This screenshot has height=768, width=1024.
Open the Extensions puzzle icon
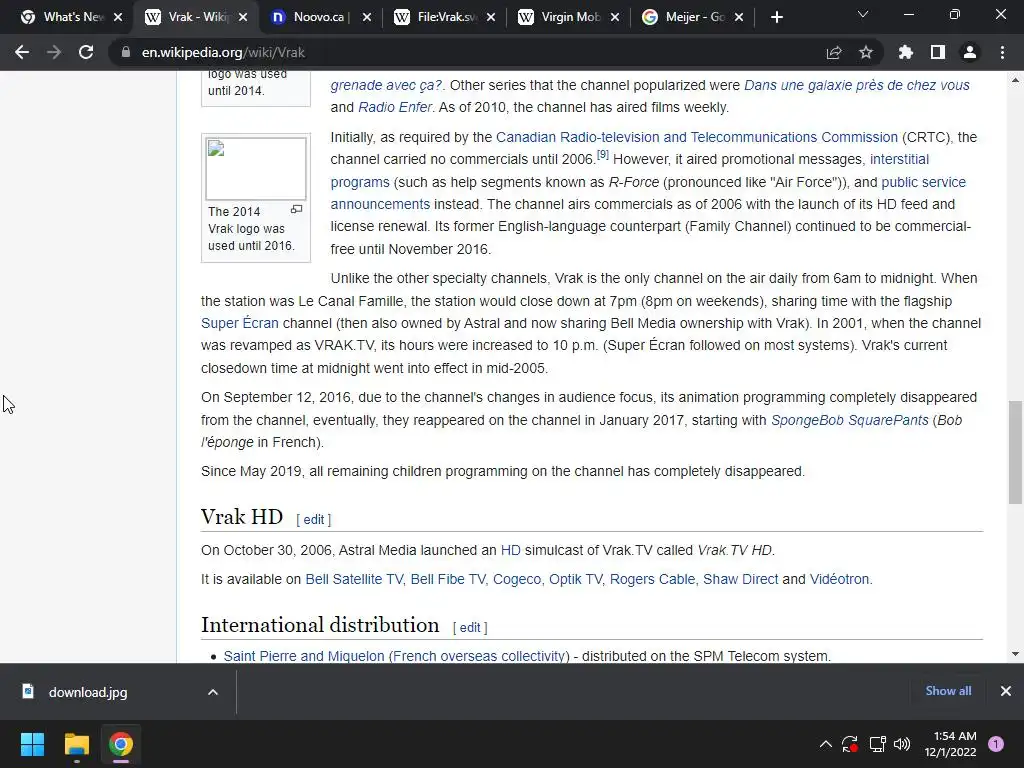(906, 52)
